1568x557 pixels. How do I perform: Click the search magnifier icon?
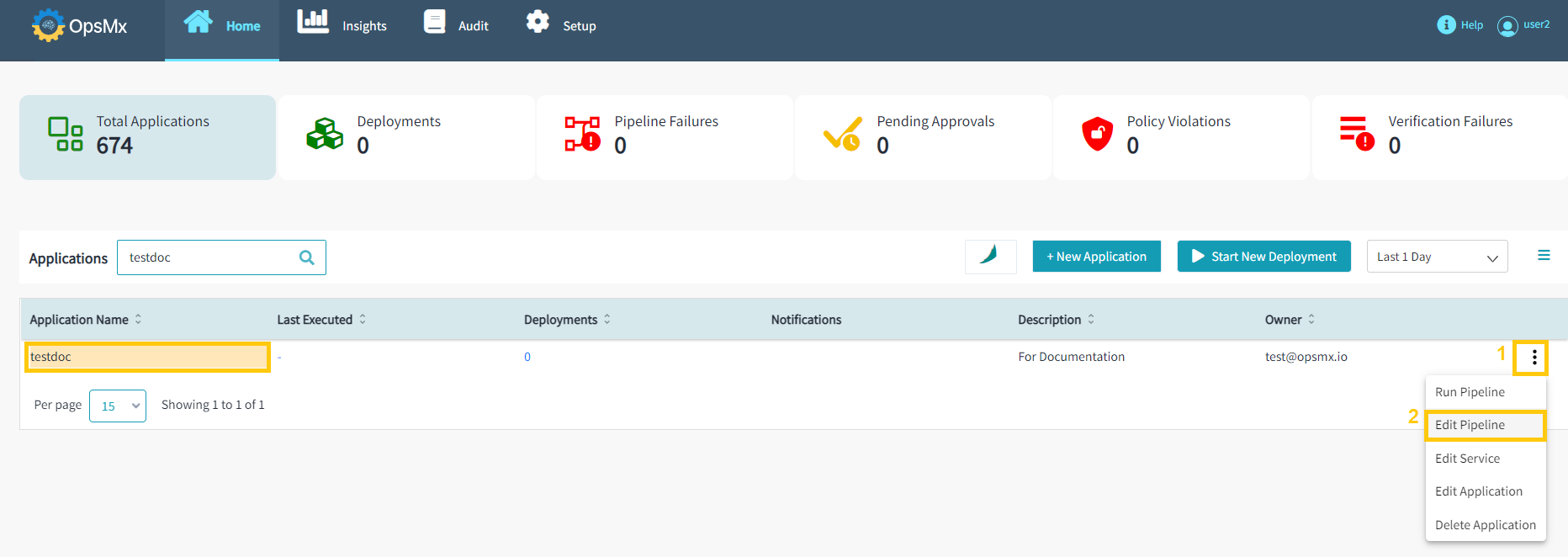point(307,257)
